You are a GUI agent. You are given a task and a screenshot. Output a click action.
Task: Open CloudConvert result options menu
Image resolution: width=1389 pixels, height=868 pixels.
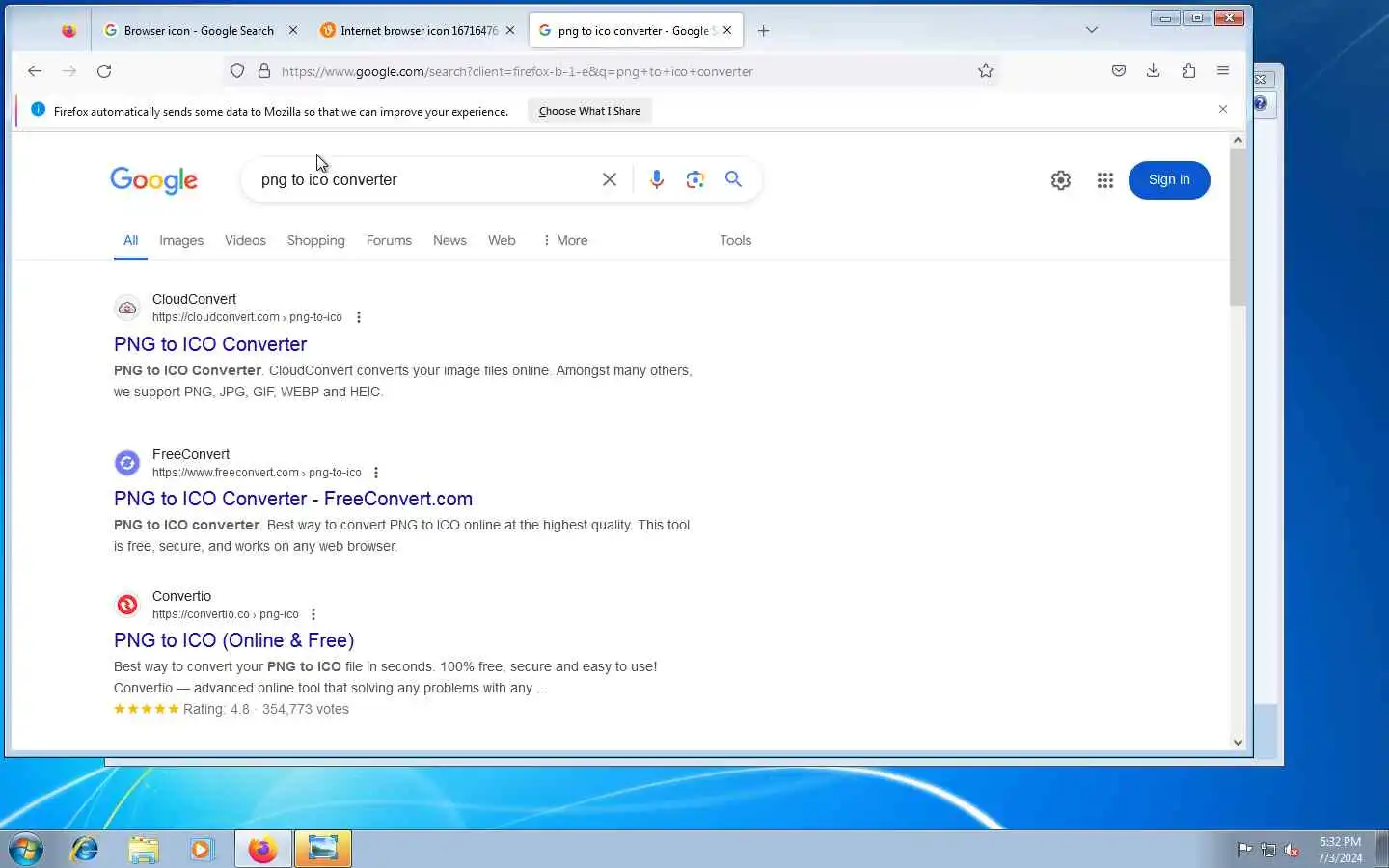tap(359, 317)
